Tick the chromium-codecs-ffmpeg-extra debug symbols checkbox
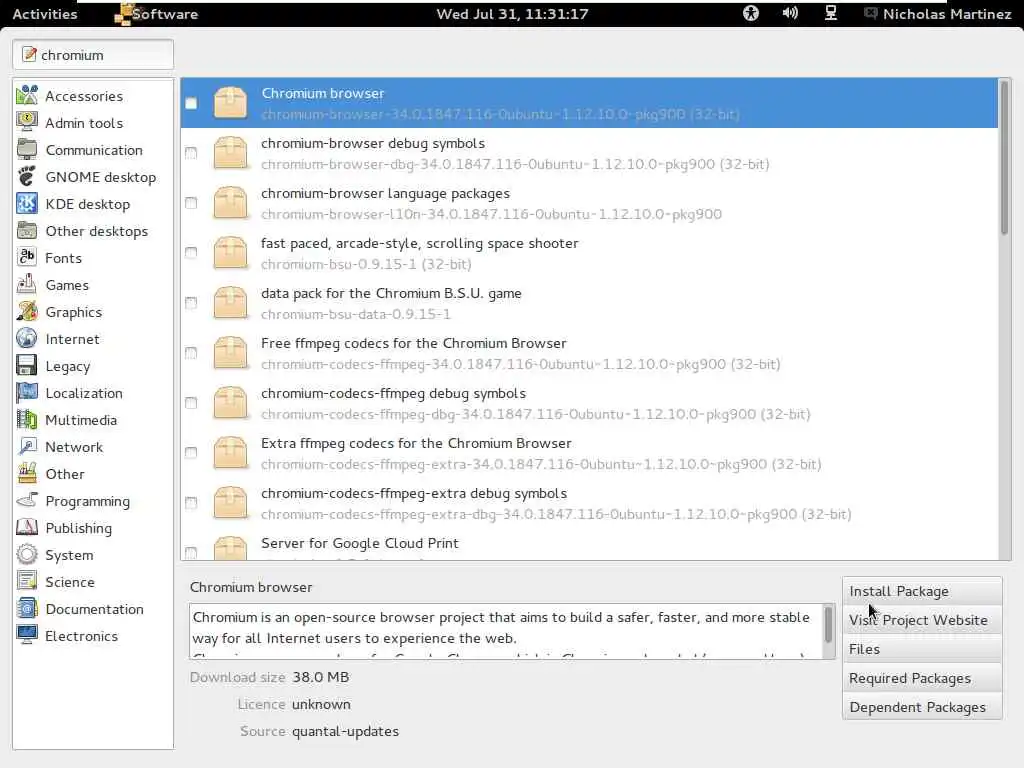The width and height of the screenshot is (1024, 768). pyautogui.click(x=191, y=503)
